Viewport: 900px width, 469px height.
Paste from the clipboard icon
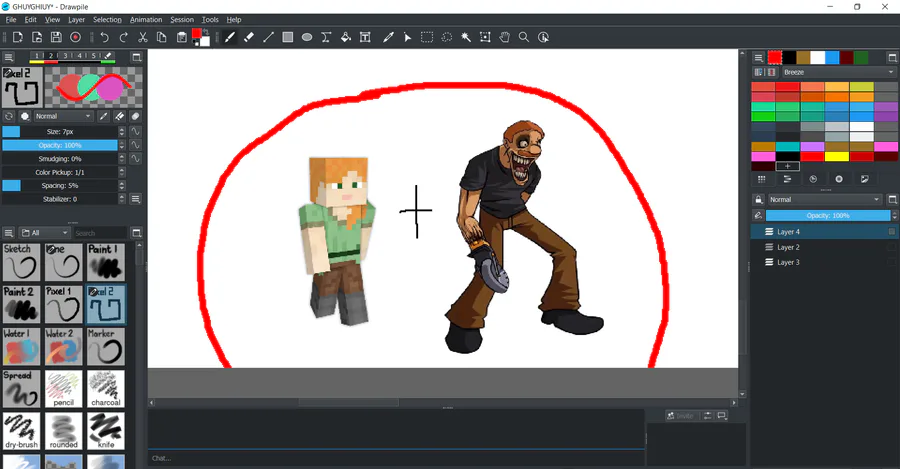coord(181,37)
